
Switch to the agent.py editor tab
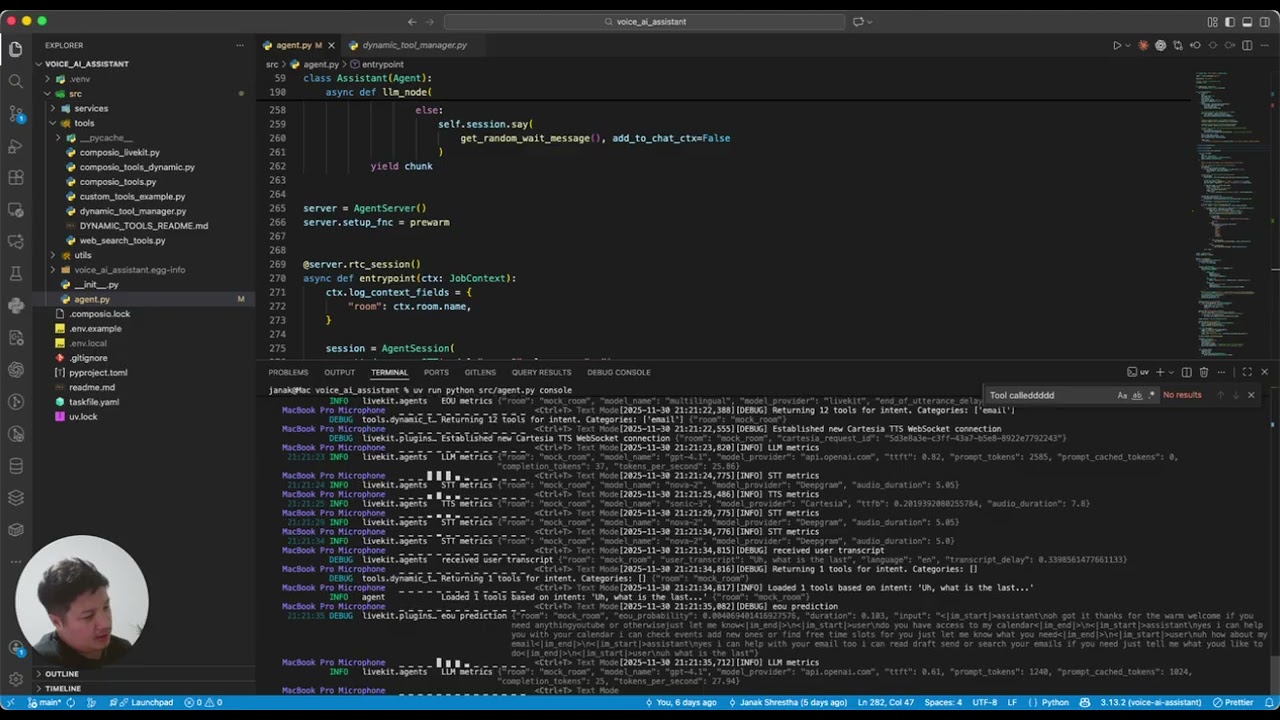[293, 45]
